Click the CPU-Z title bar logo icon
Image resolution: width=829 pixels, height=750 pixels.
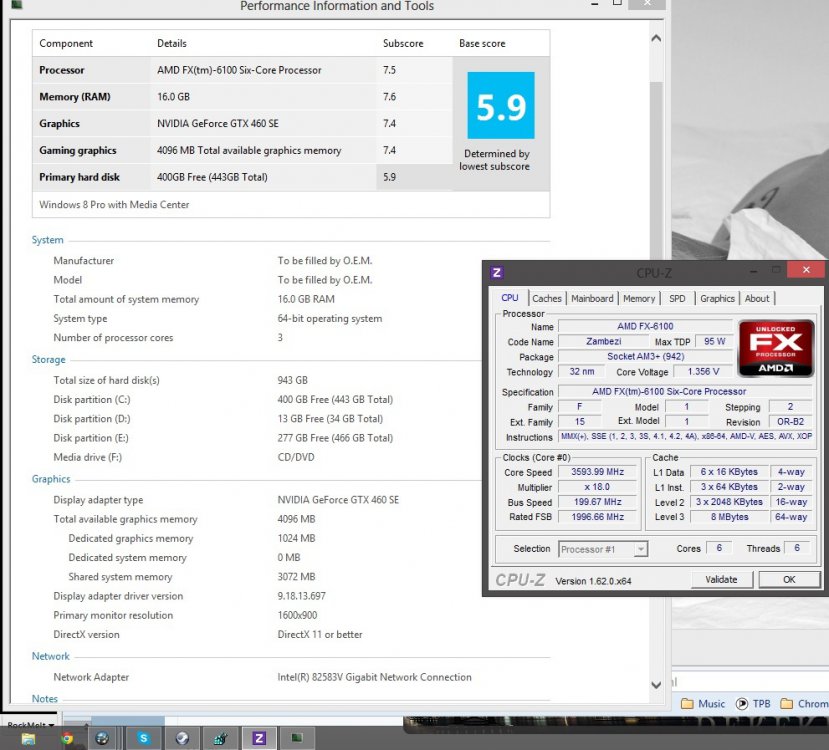pyautogui.click(x=496, y=272)
